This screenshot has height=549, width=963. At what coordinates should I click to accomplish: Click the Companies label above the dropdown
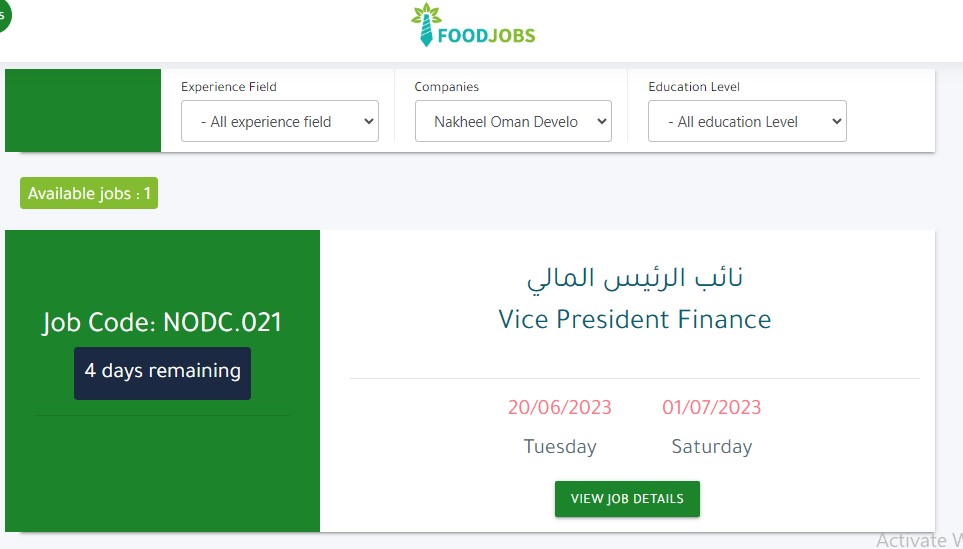446,87
